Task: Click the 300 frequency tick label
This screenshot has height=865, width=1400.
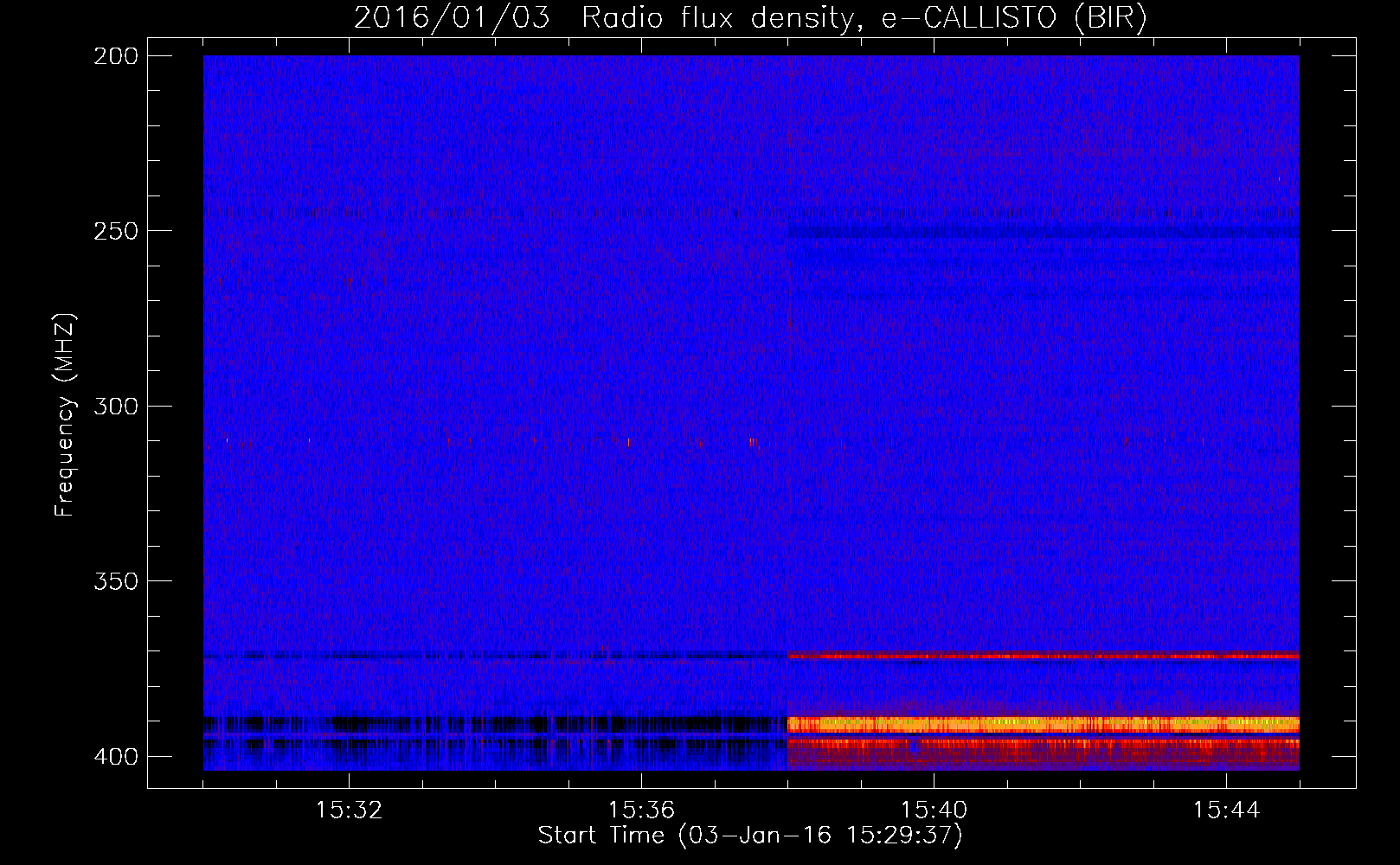Action: pos(115,407)
